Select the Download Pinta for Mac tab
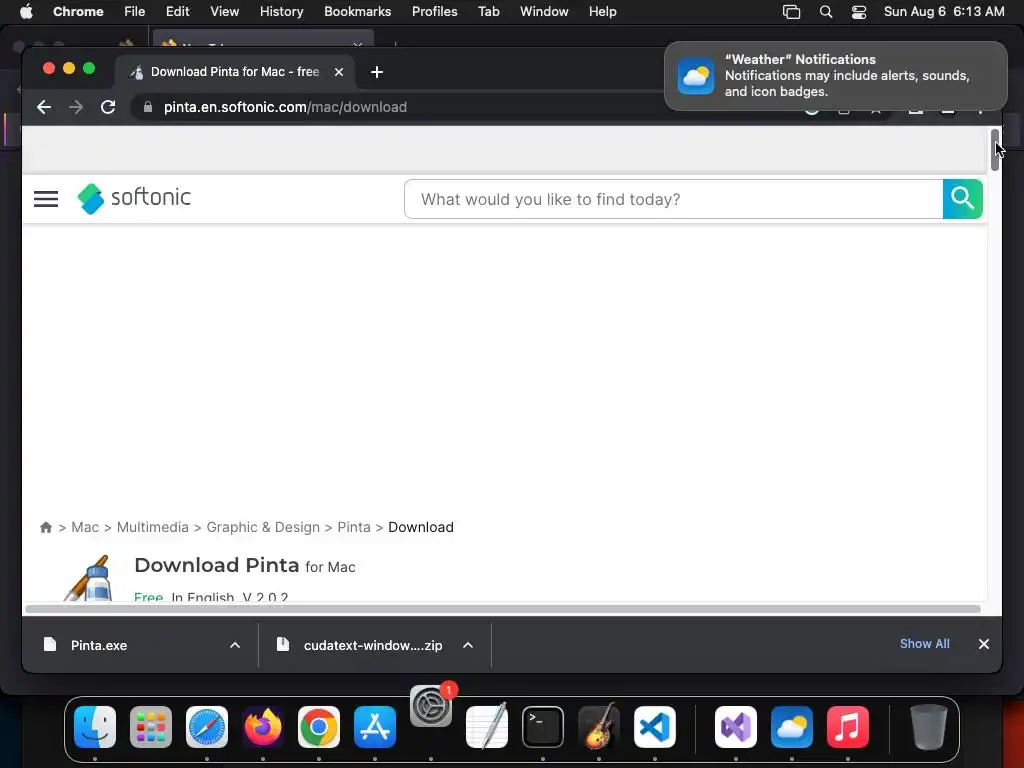1024x768 pixels. (x=235, y=72)
